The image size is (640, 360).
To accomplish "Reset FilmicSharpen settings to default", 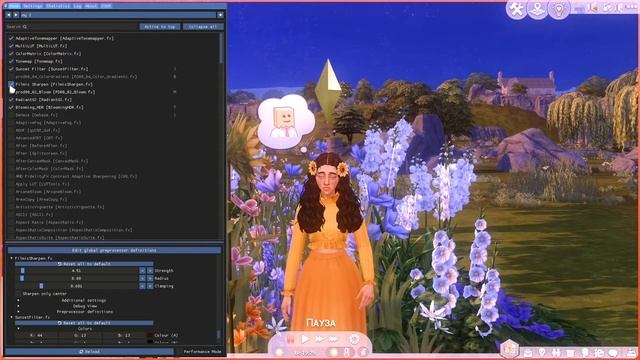I will click(x=84, y=264).
